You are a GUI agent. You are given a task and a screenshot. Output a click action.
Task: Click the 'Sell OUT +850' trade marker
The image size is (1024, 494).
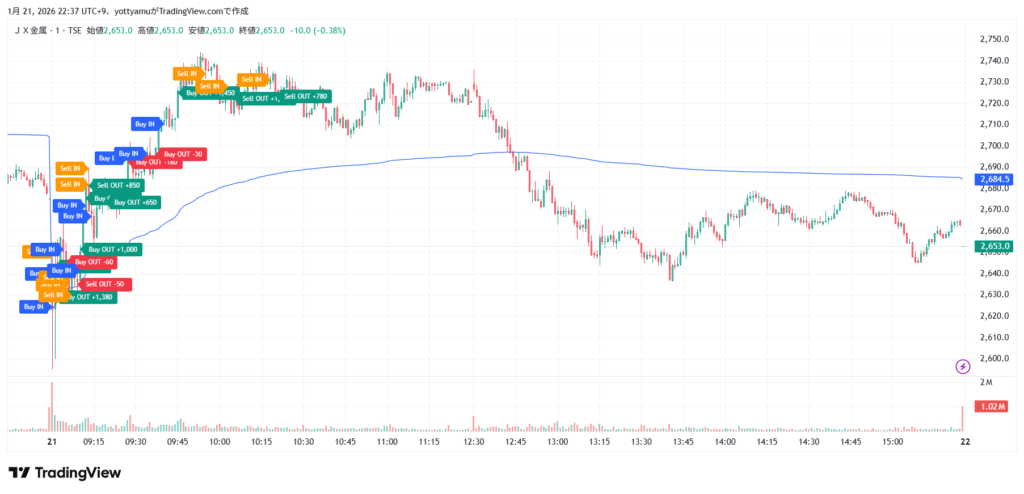[118, 185]
